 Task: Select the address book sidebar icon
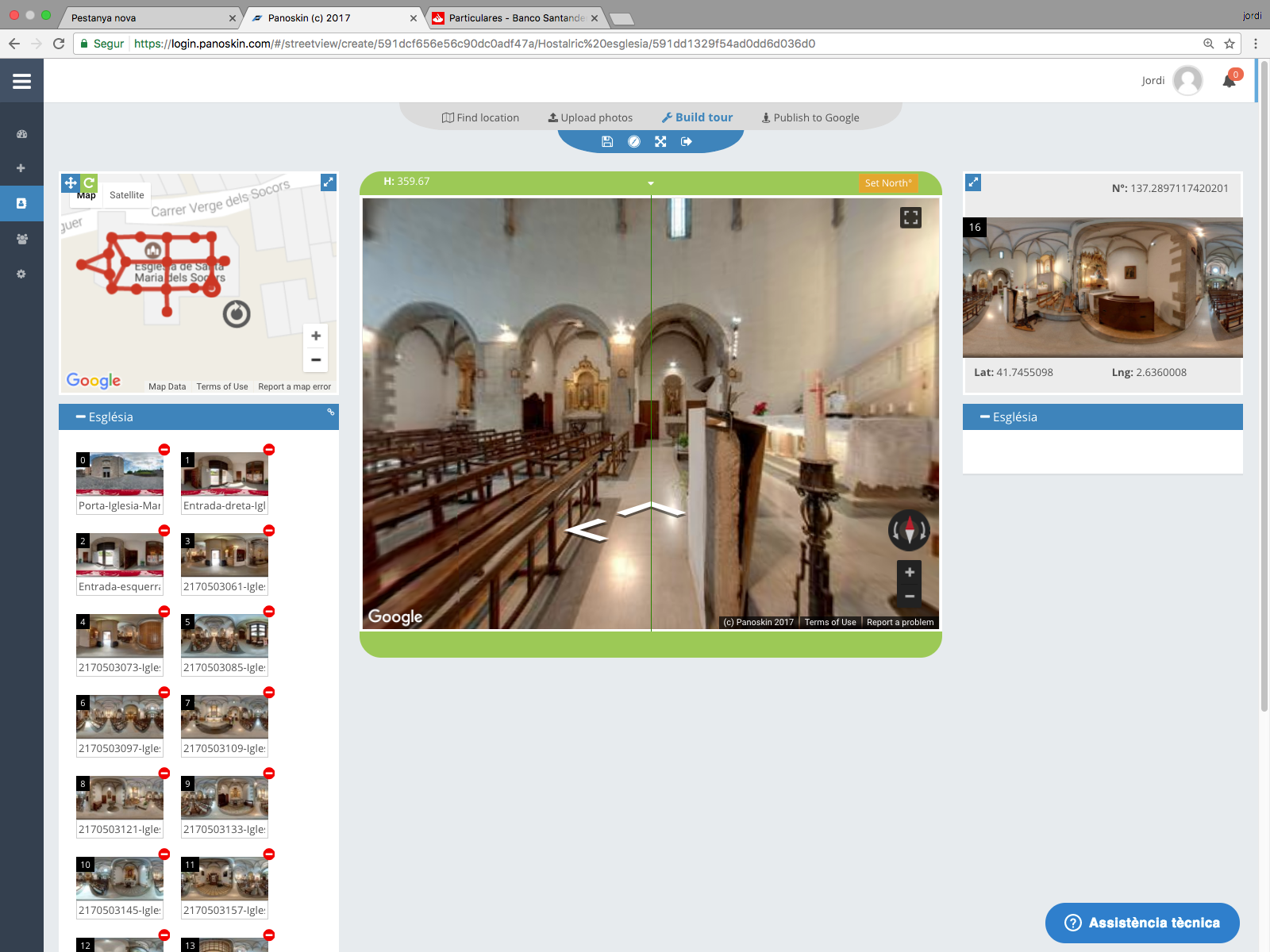(21, 203)
